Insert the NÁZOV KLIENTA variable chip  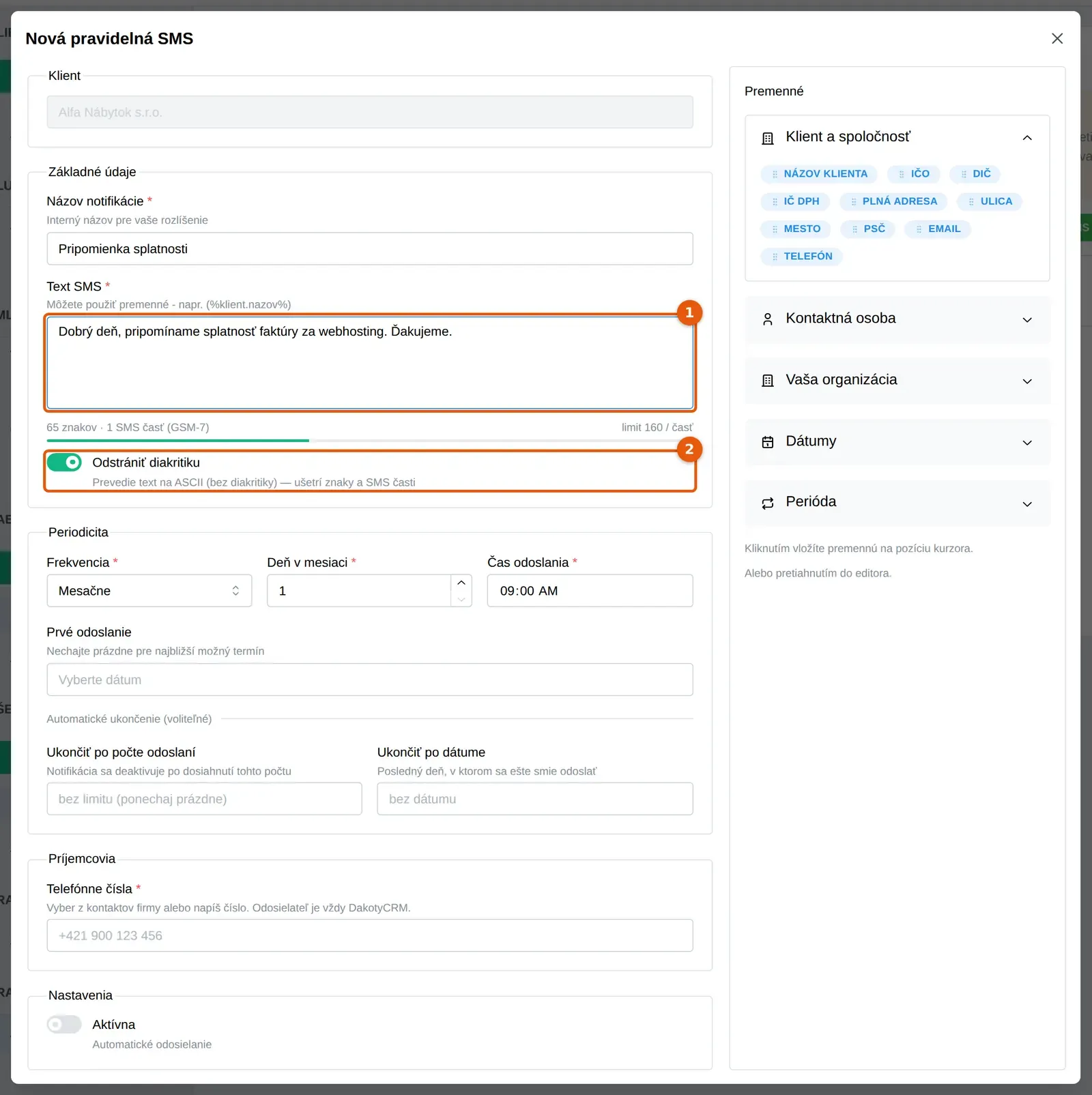(819, 174)
